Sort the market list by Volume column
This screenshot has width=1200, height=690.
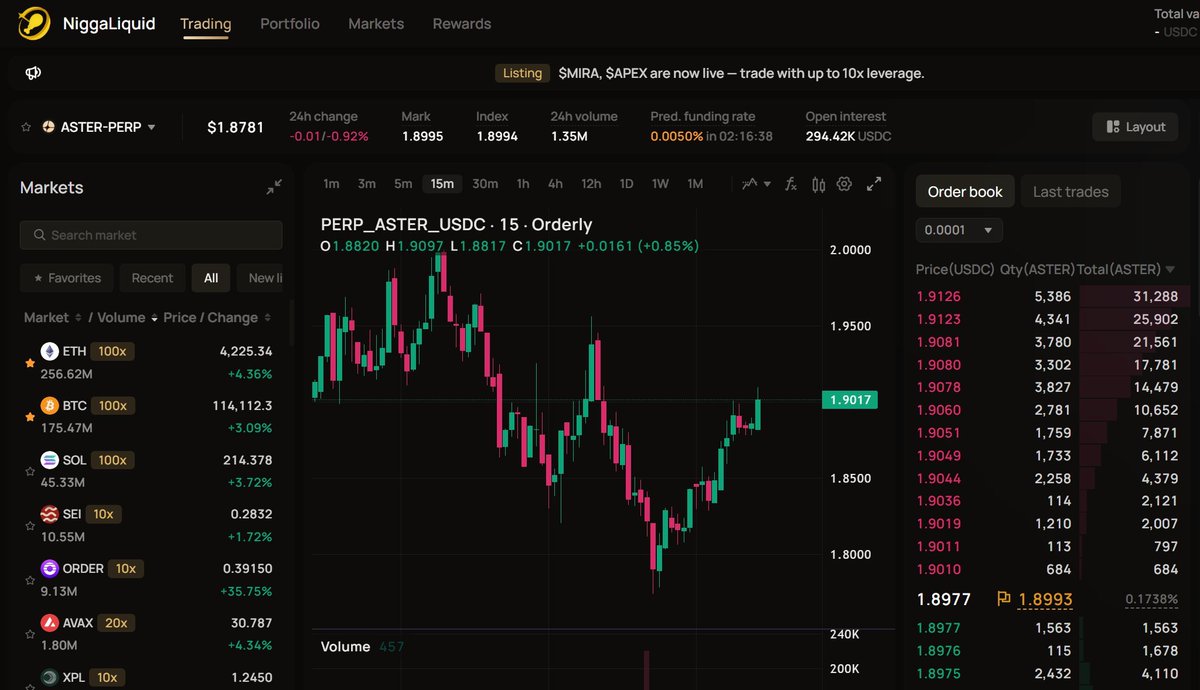[x=128, y=317]
